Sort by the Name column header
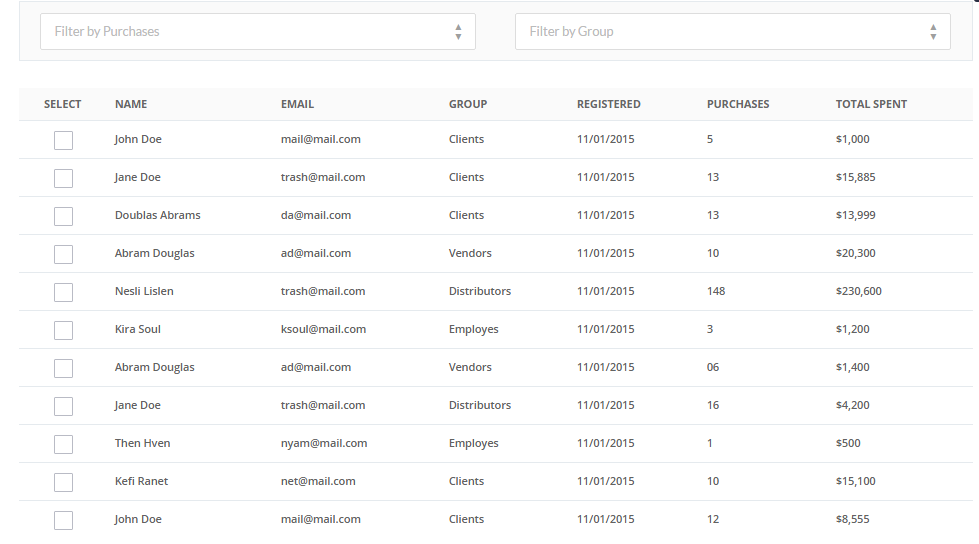The image size is (979, 544). pos(131,104)
